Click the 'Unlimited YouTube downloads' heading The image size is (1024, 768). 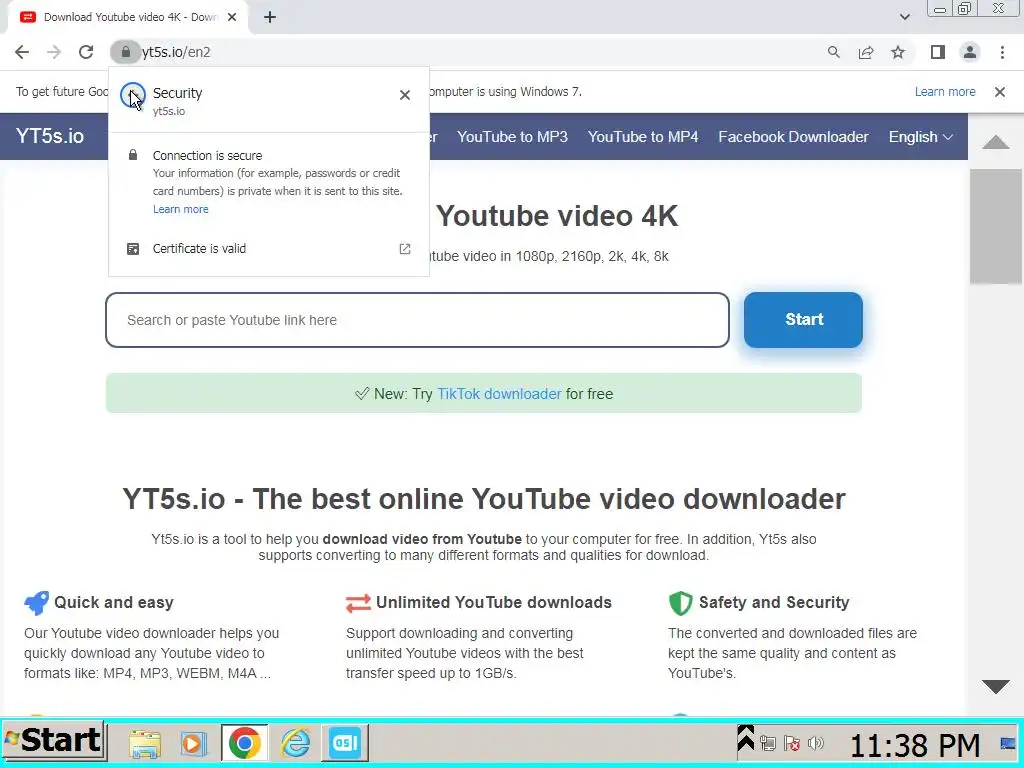[x=494, y=602]
